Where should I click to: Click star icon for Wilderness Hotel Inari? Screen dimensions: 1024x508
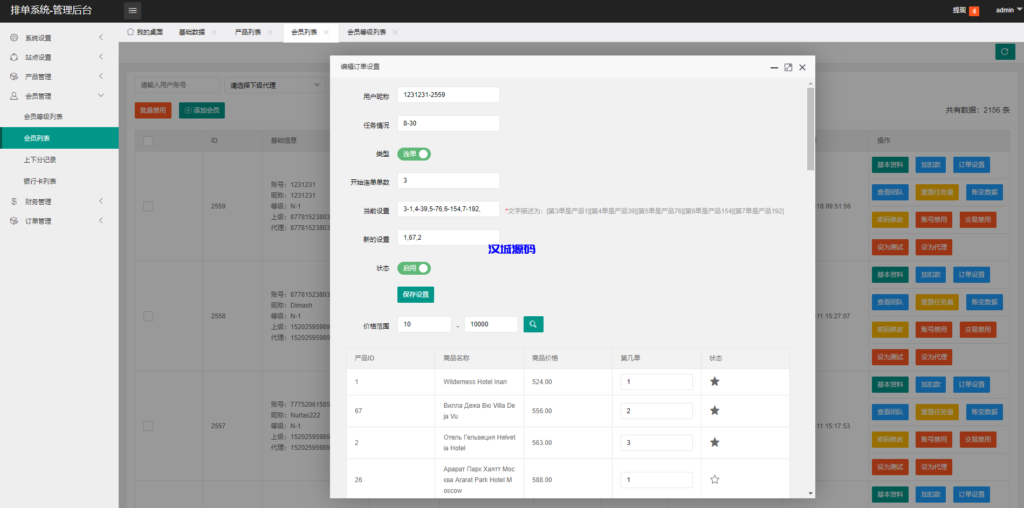click(714, 381)
